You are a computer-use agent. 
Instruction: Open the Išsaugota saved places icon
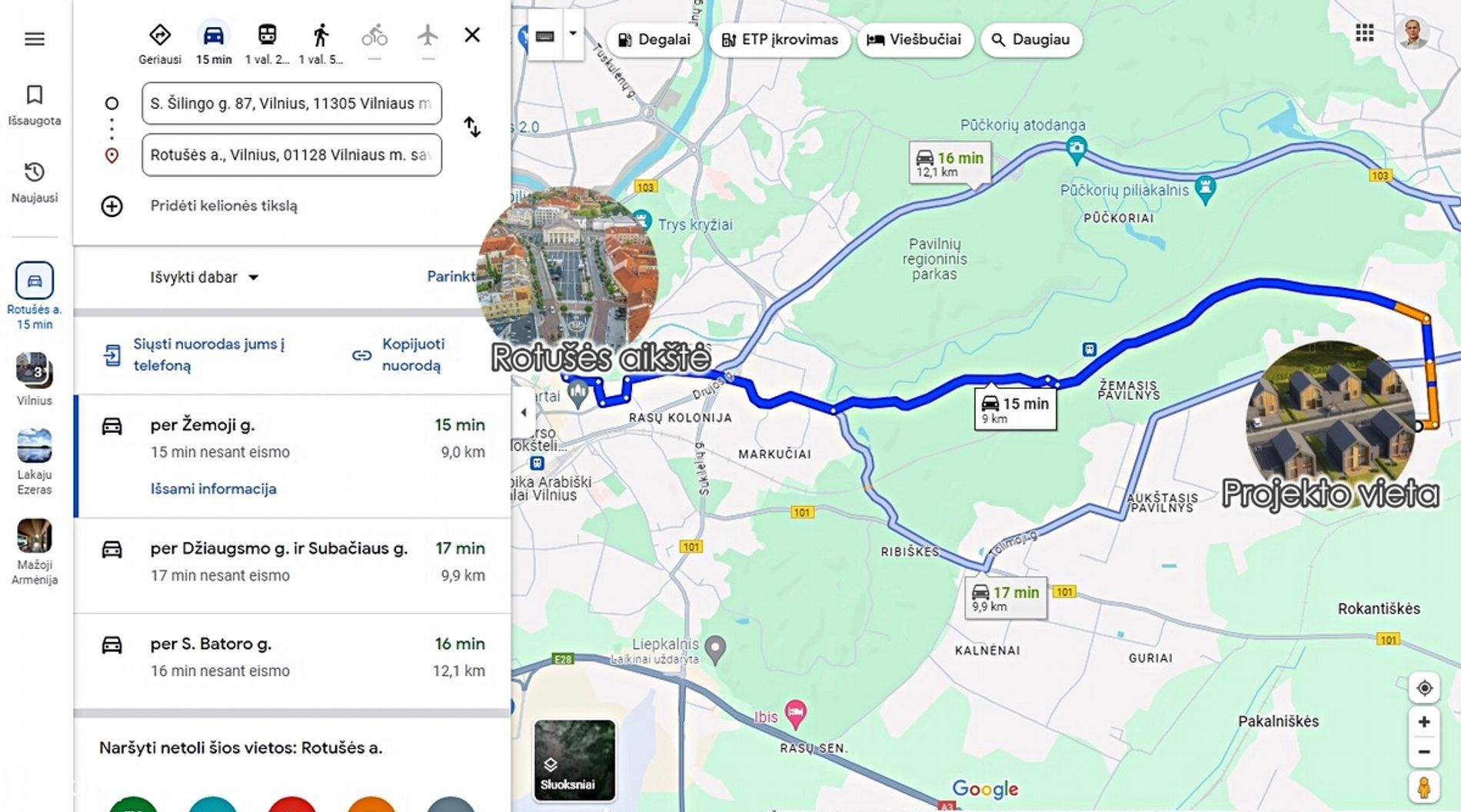click(35, 95)
